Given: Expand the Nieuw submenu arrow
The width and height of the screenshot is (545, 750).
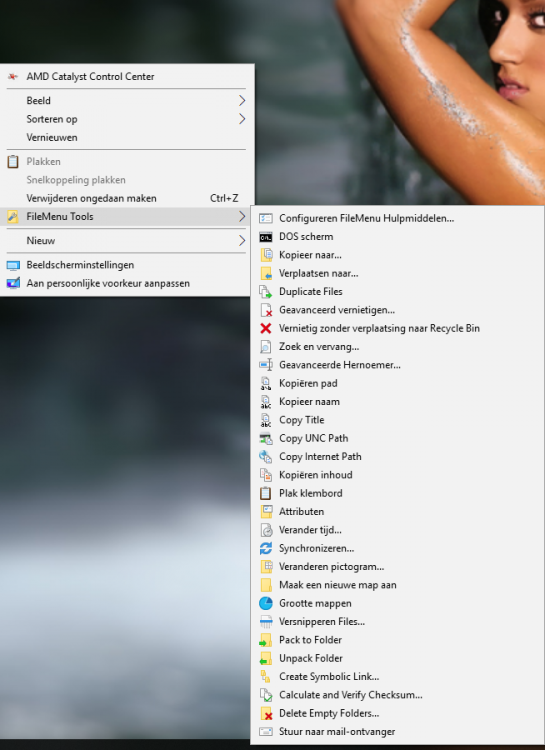Looking at the screenshot, I should (242, 241).
